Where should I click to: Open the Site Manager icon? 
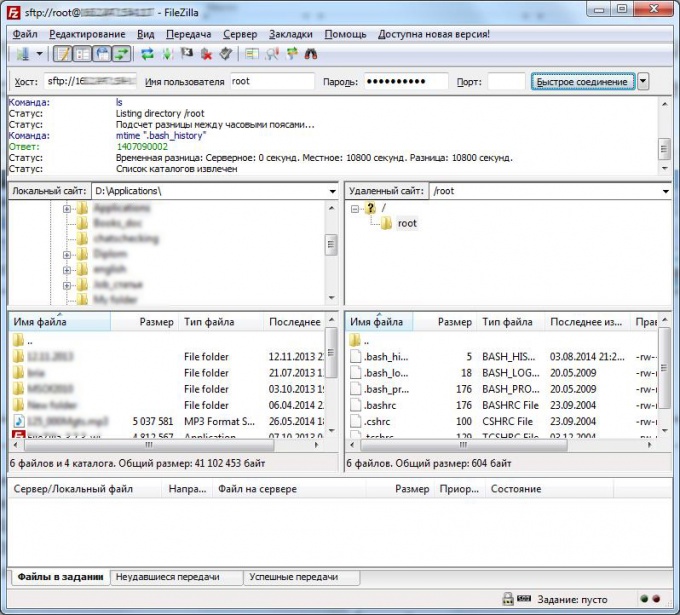[23, 54]
